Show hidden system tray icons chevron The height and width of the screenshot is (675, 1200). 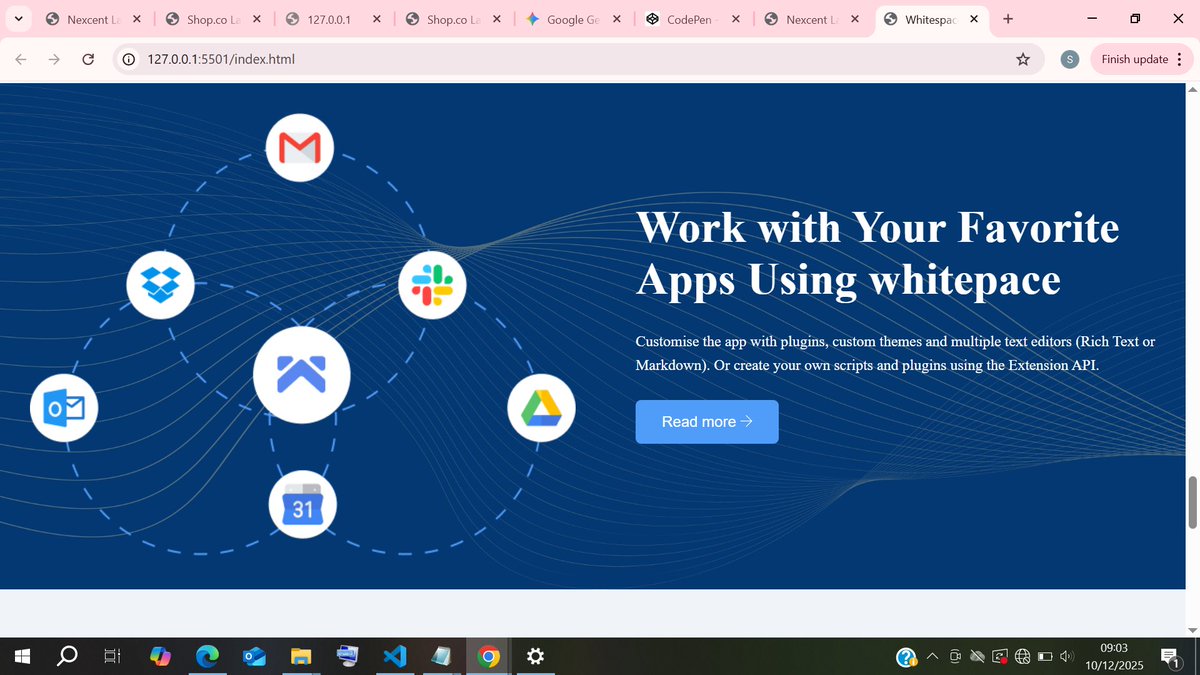[932, 657]
